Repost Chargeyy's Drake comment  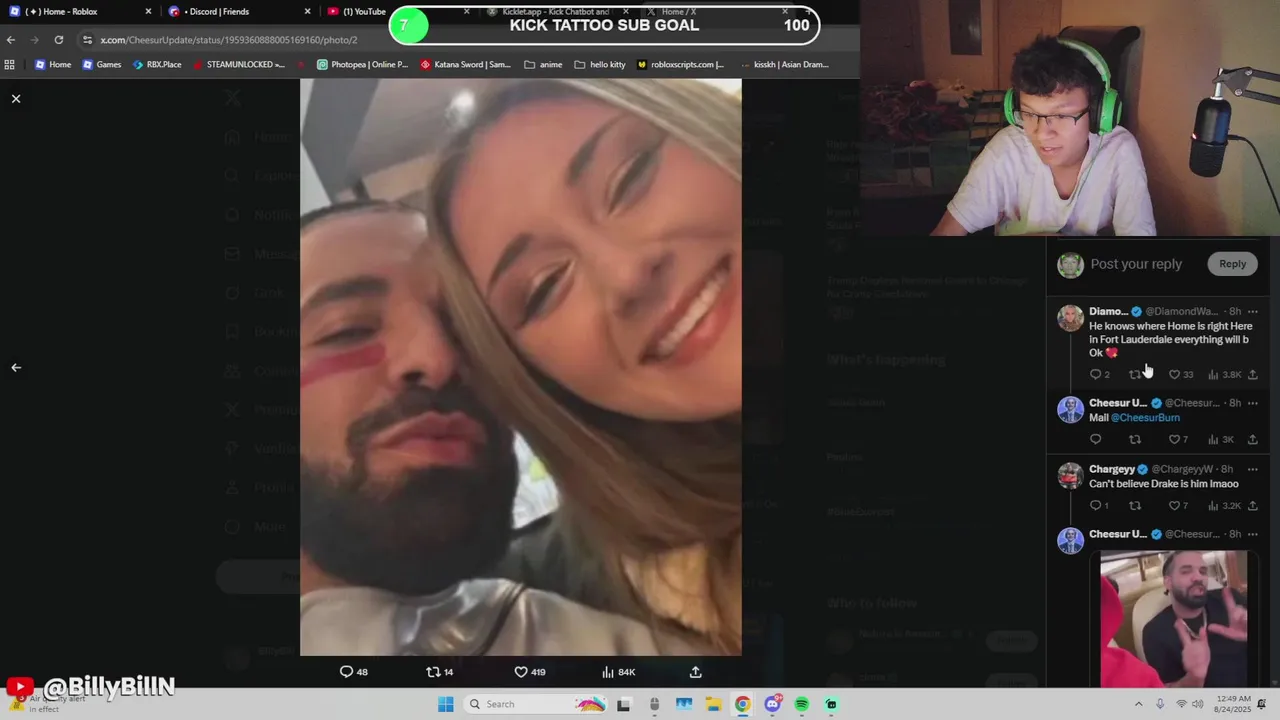pyautogui.click(x=1135, y=505)
